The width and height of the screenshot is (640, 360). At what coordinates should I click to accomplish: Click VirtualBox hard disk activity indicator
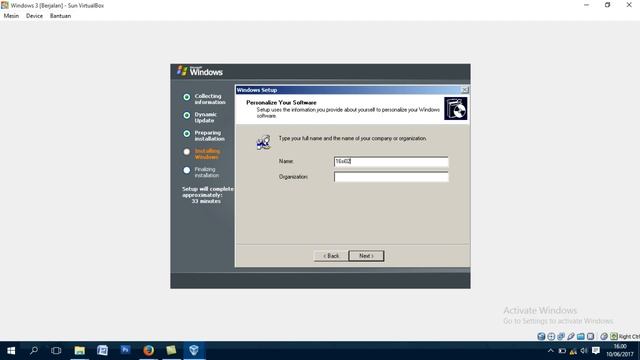point(541,336)
